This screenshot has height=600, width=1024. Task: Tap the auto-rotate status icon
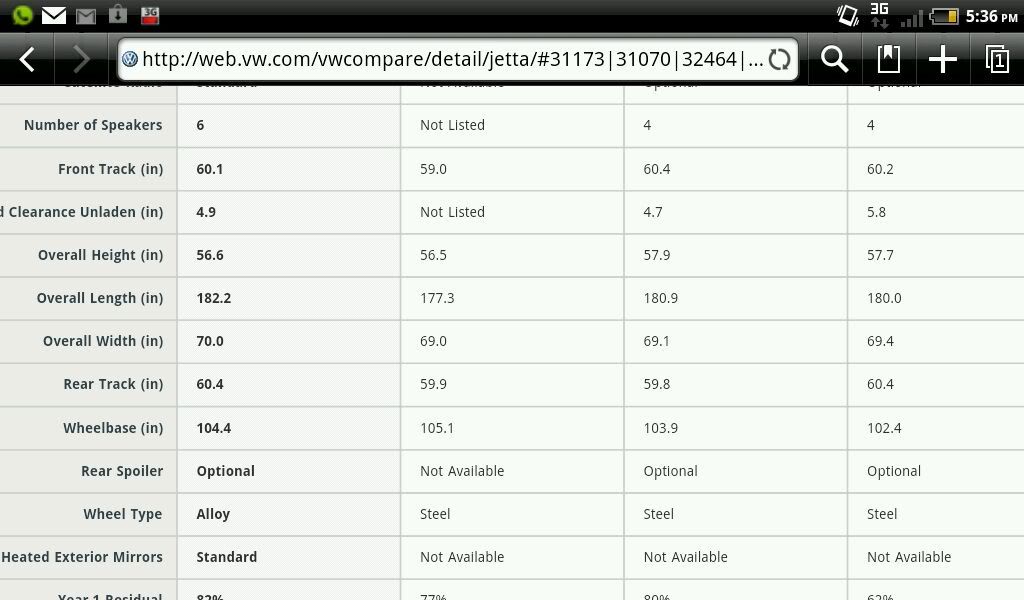[x=847, y=15]
